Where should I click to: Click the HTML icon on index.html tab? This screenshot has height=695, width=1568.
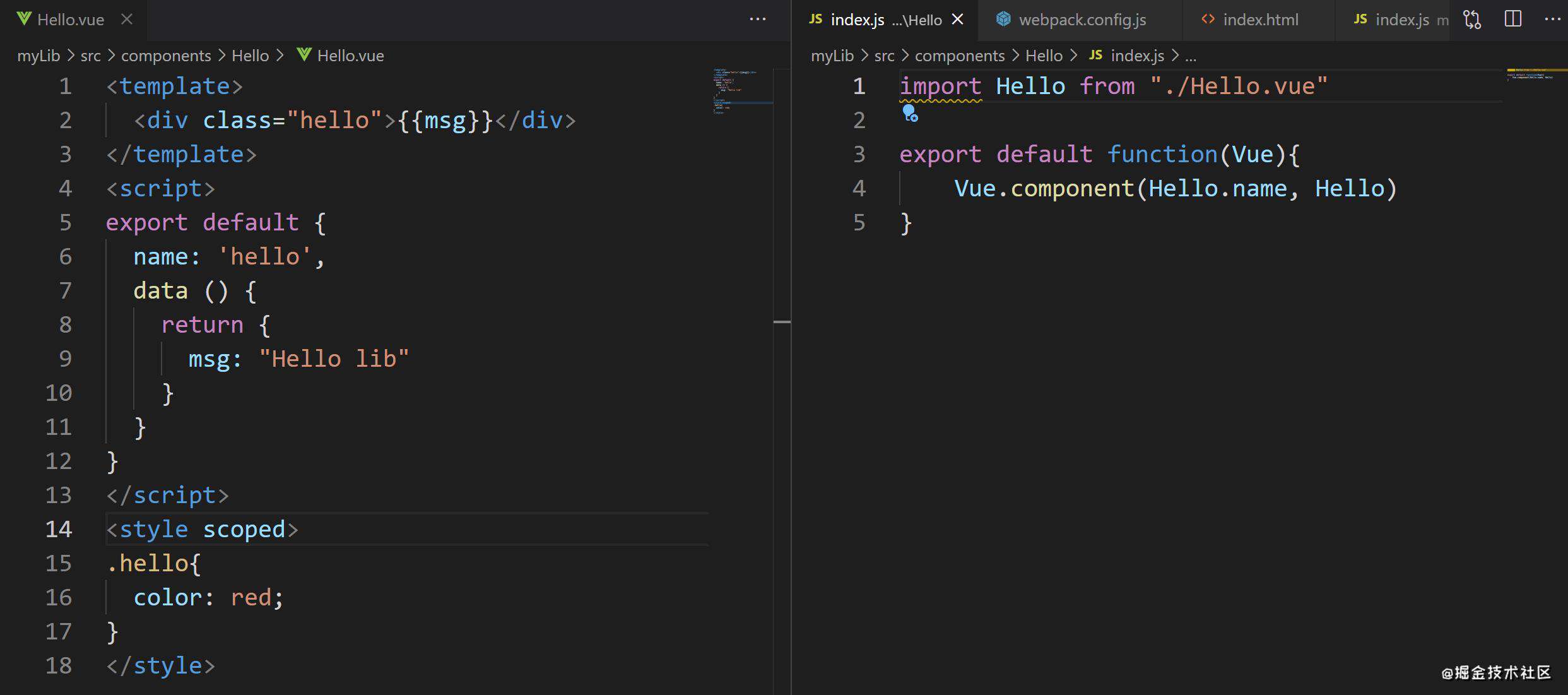1208,19
